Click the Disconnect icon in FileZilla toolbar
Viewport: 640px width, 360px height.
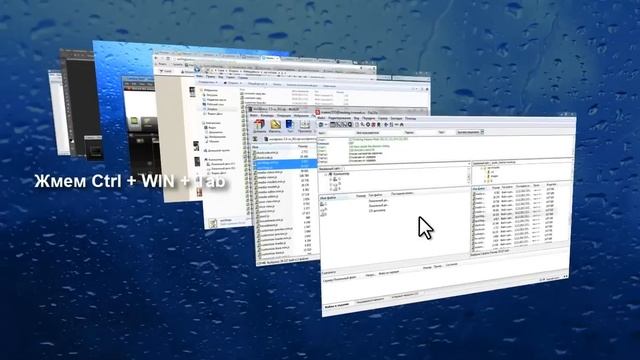[373, 124]
